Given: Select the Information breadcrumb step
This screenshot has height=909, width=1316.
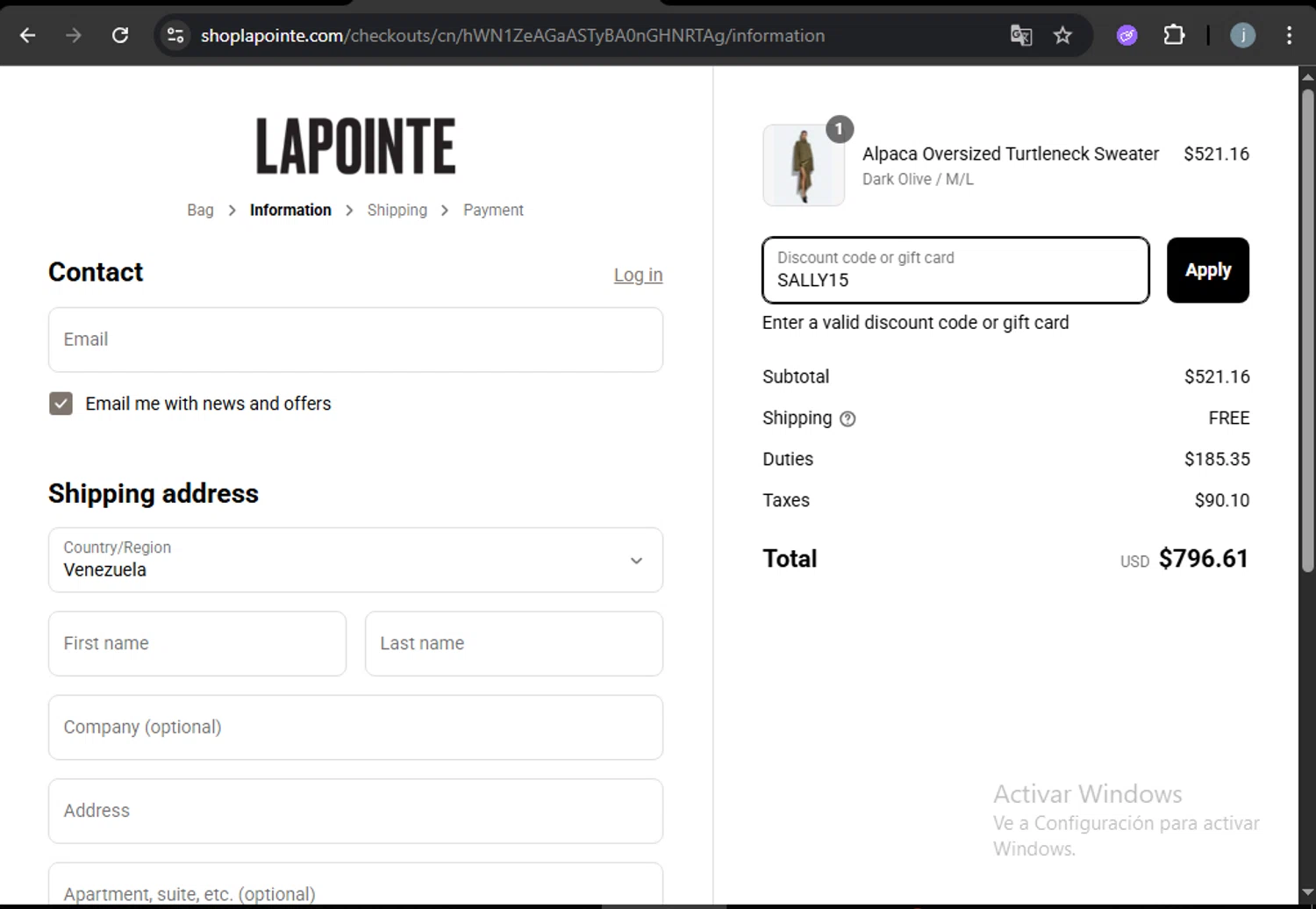Looking at the screenshot, I should tap(290, 210).
